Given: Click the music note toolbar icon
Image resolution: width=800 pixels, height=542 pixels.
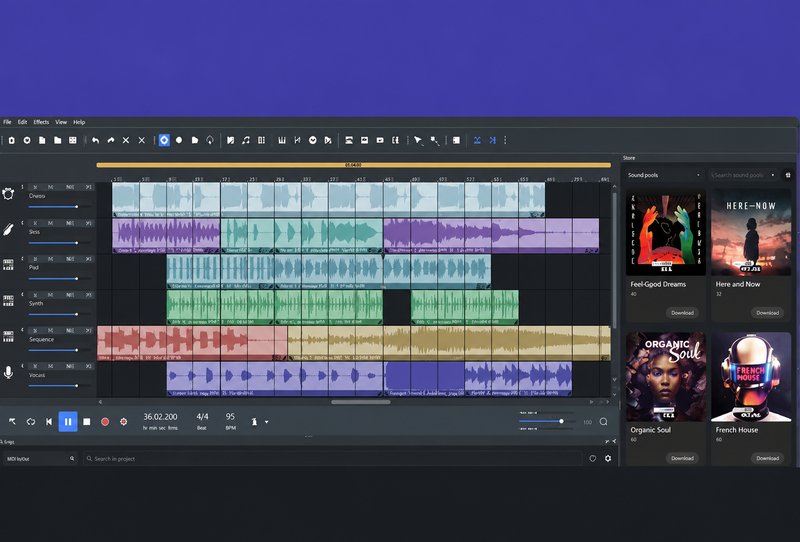Looking at the screenshot, I should coord(246,140).
